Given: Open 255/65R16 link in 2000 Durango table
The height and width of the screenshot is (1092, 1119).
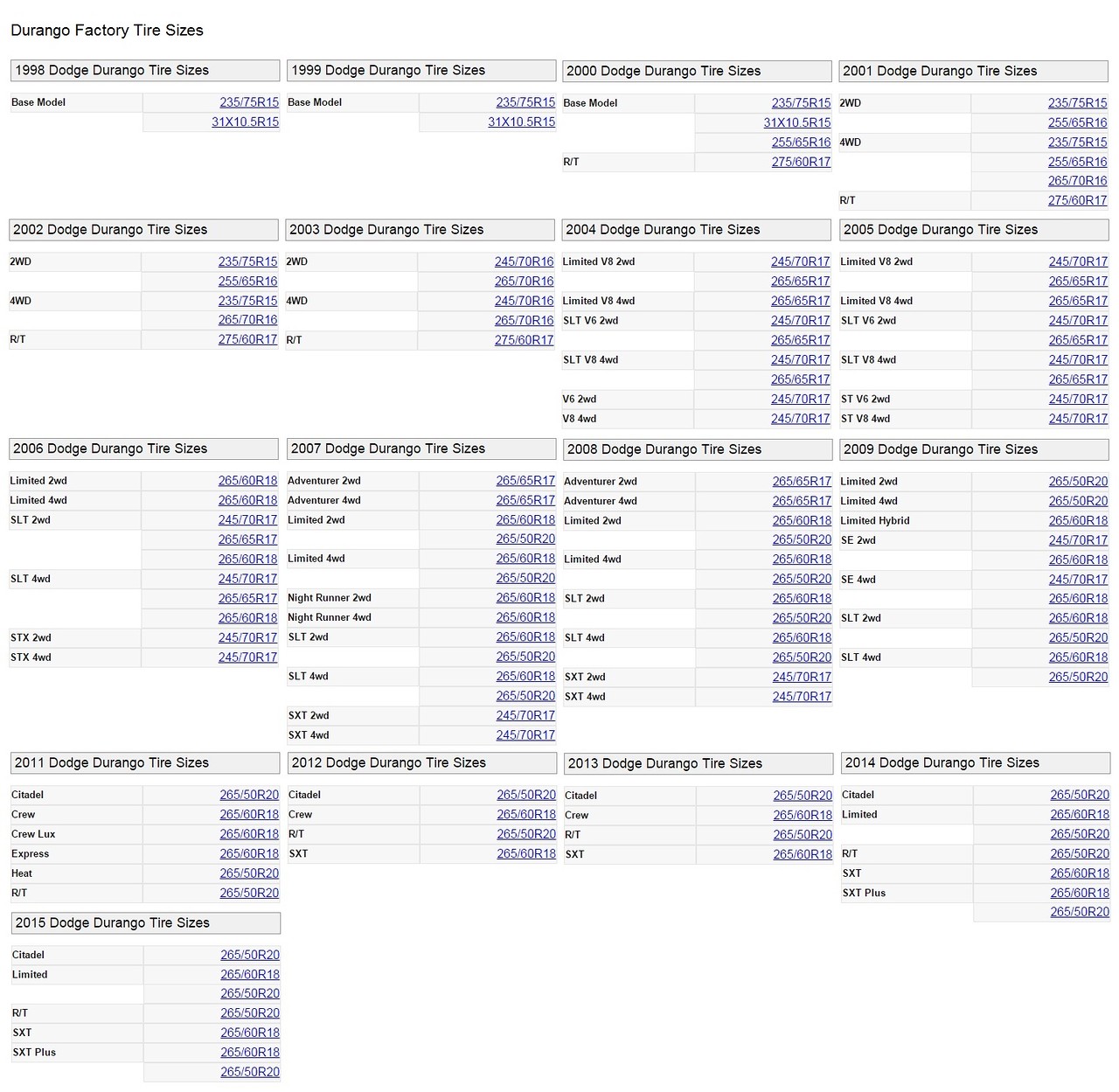Looking at the screenshot, I should point(801,142).
